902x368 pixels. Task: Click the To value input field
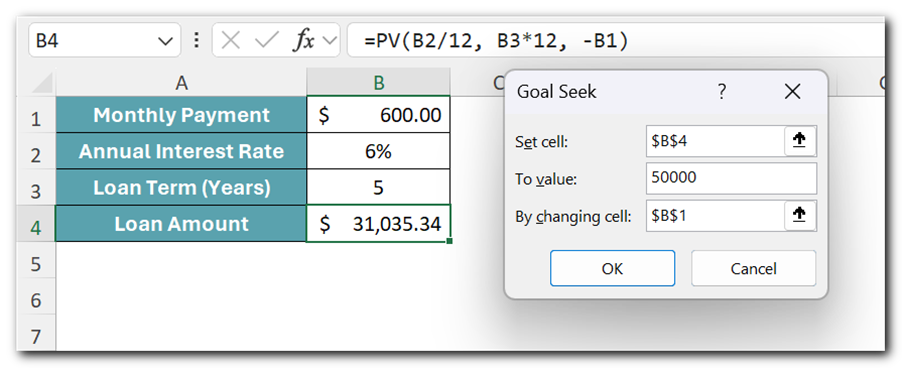731,178
